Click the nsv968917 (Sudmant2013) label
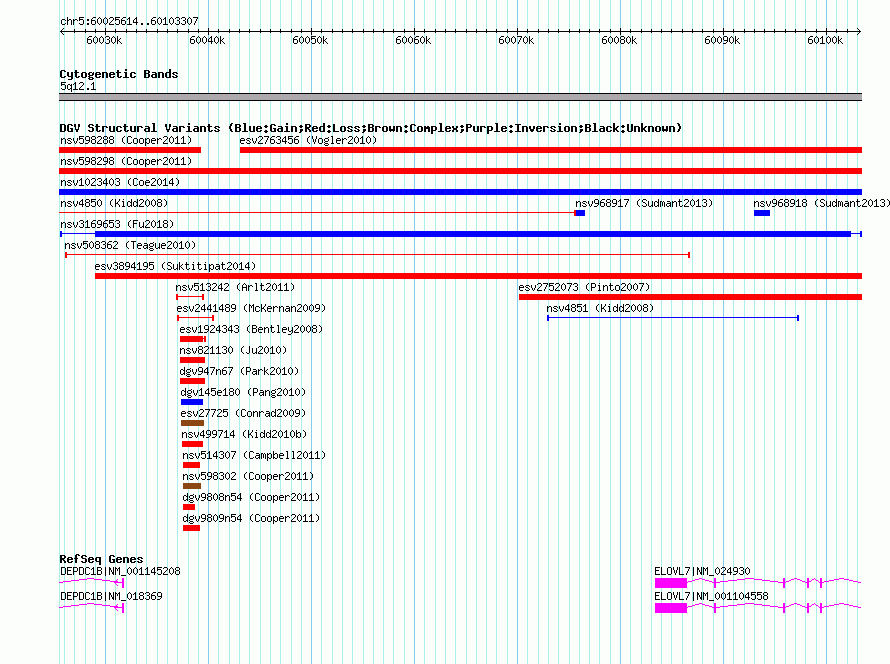Screen dimensions: 890x664 [644, 203]
